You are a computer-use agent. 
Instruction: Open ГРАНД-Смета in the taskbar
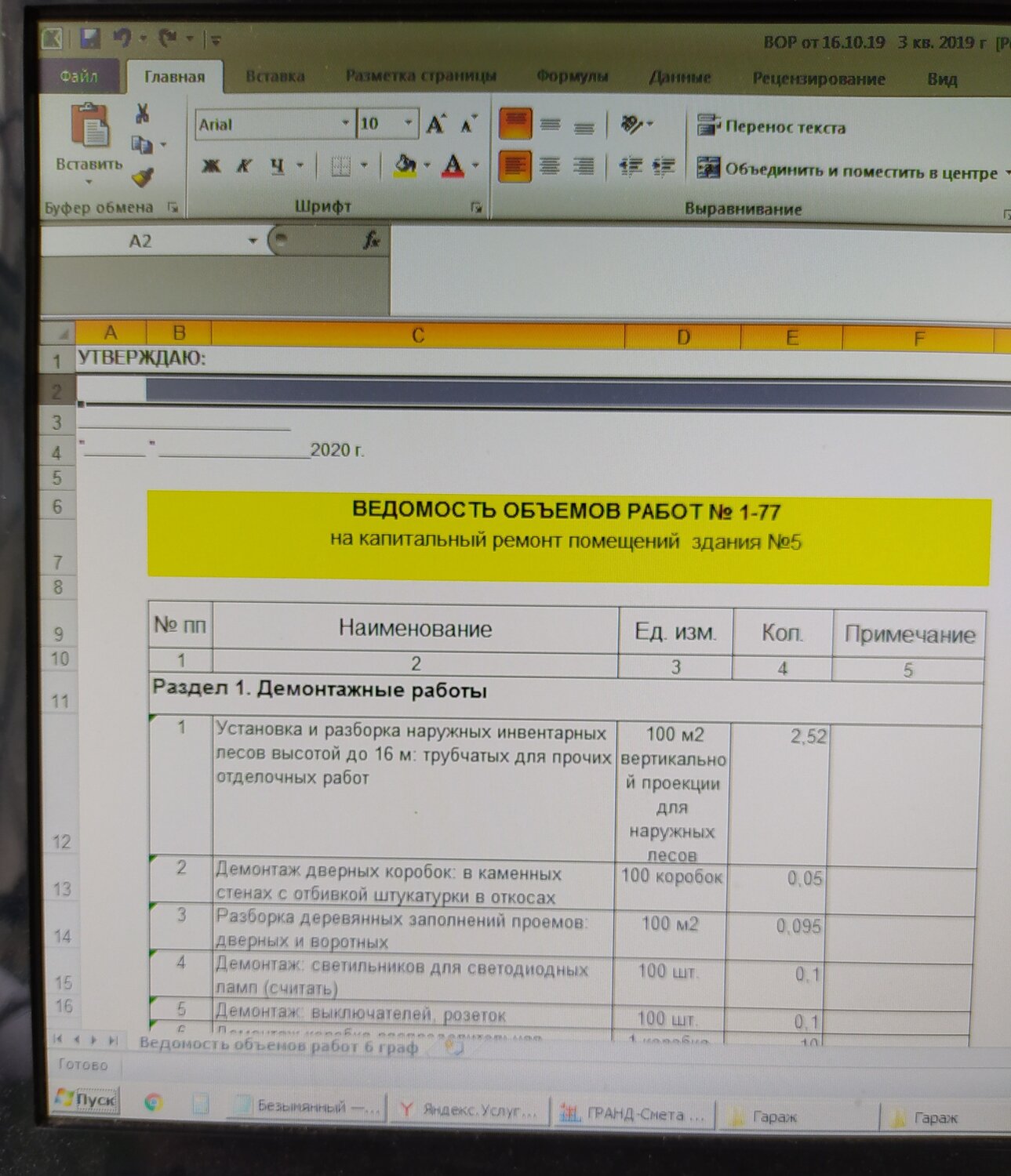click(x=633, y=1114)
